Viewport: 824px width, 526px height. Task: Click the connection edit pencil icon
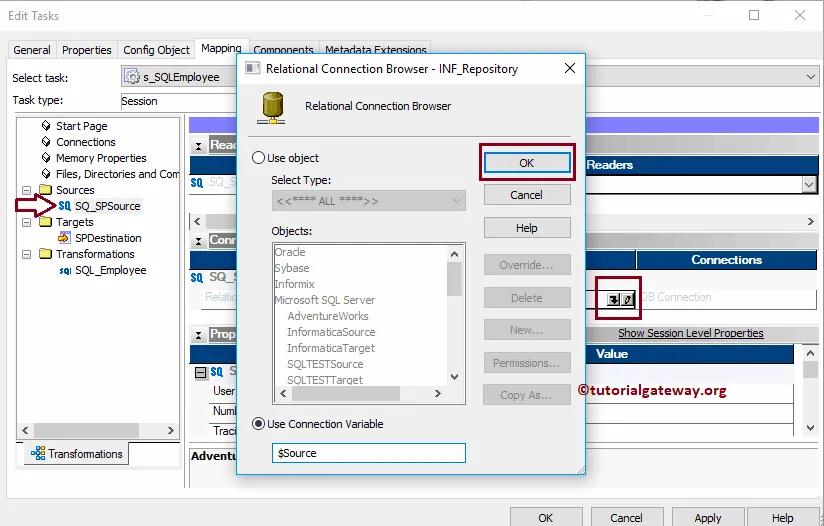click(x=627, y=298)
